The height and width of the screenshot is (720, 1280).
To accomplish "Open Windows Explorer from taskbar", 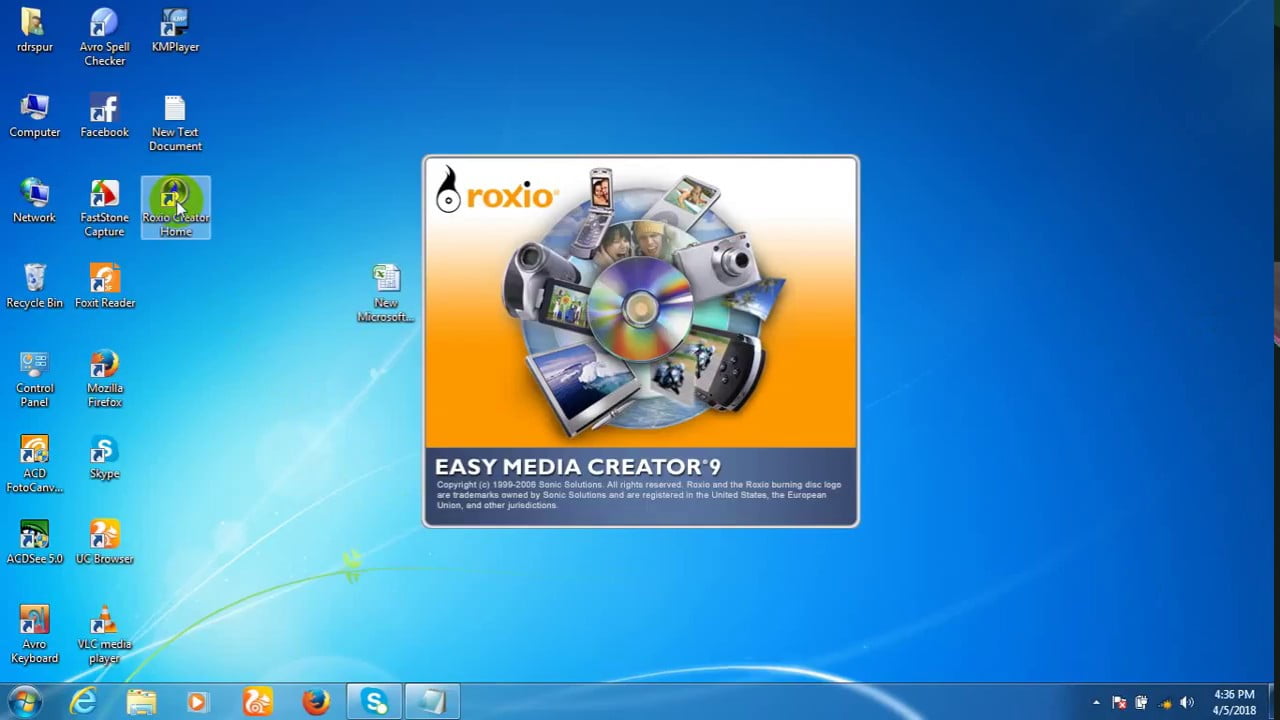I will 141,702.
